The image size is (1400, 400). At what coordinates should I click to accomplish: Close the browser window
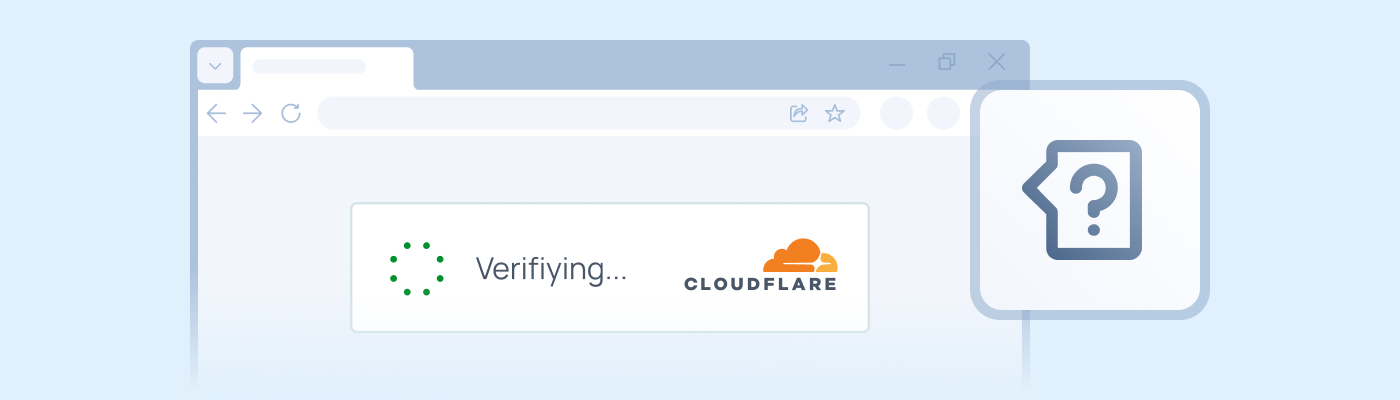[x=997, y=62]
